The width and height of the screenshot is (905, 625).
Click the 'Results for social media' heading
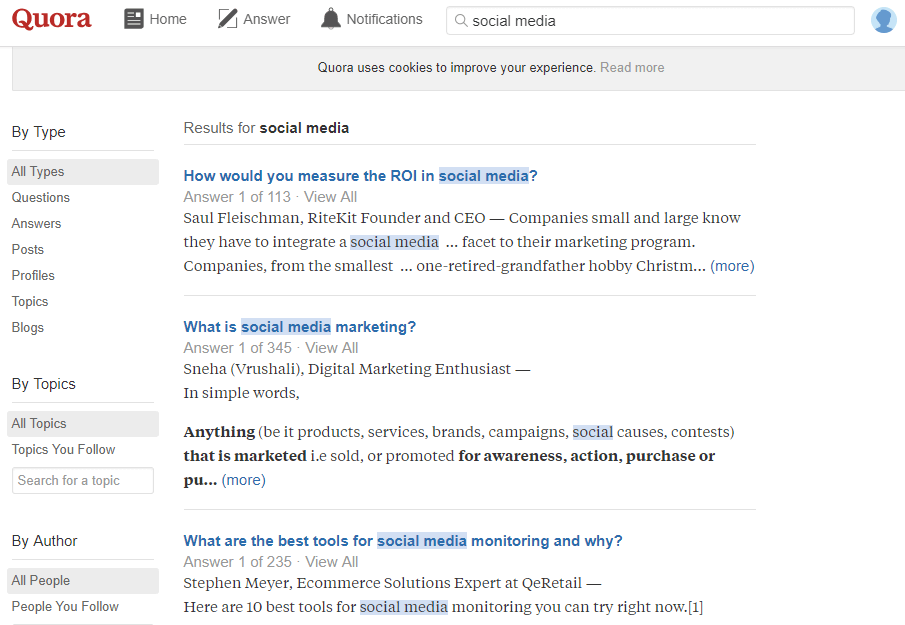click(x=266, y=128)
